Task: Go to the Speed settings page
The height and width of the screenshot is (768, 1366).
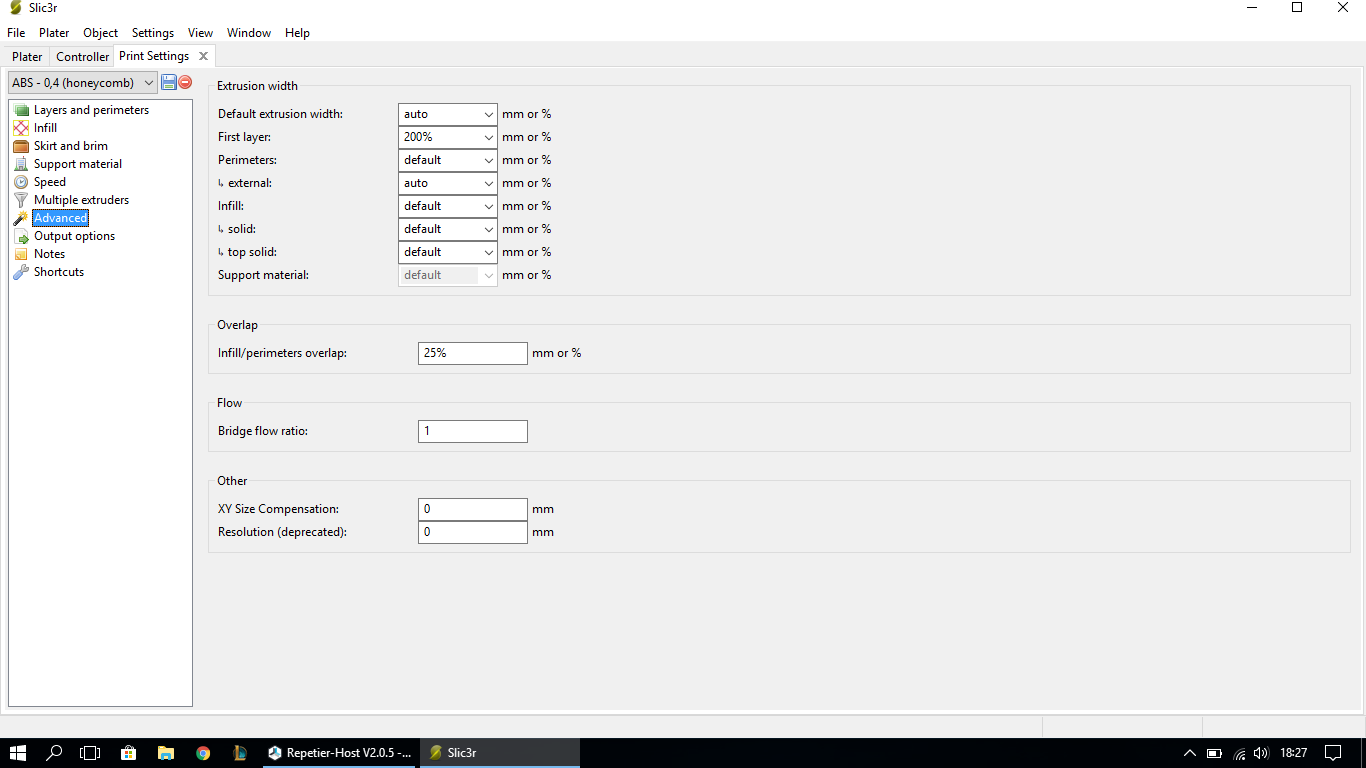Action: [x=49, y=182]
